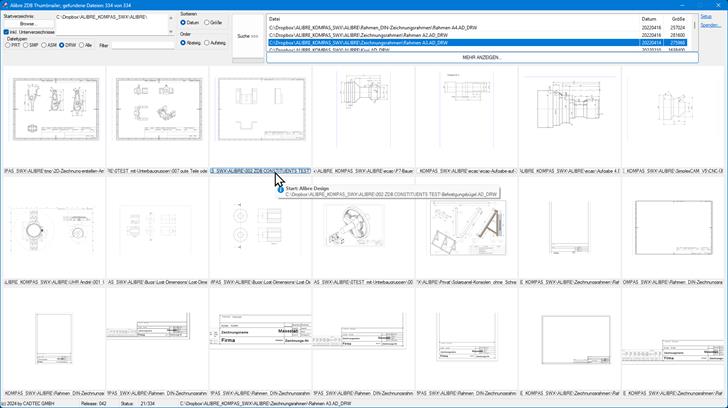
Task: Click the file size 281600 cell
Action: click(678, 35)
